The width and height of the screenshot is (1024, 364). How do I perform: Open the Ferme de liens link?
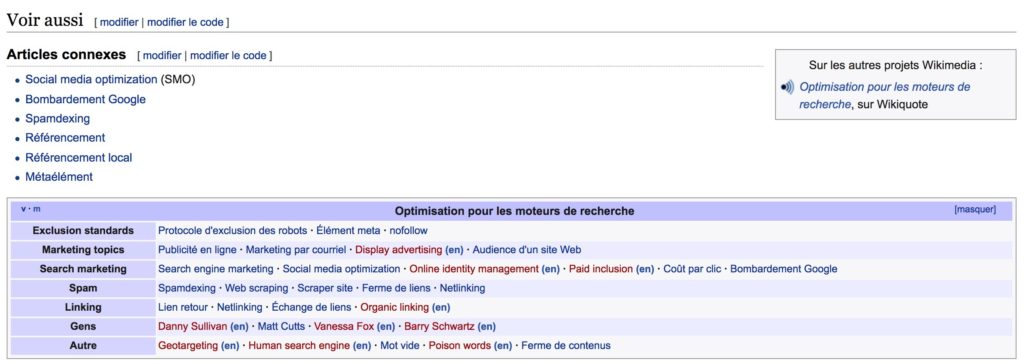coord(396,288)
